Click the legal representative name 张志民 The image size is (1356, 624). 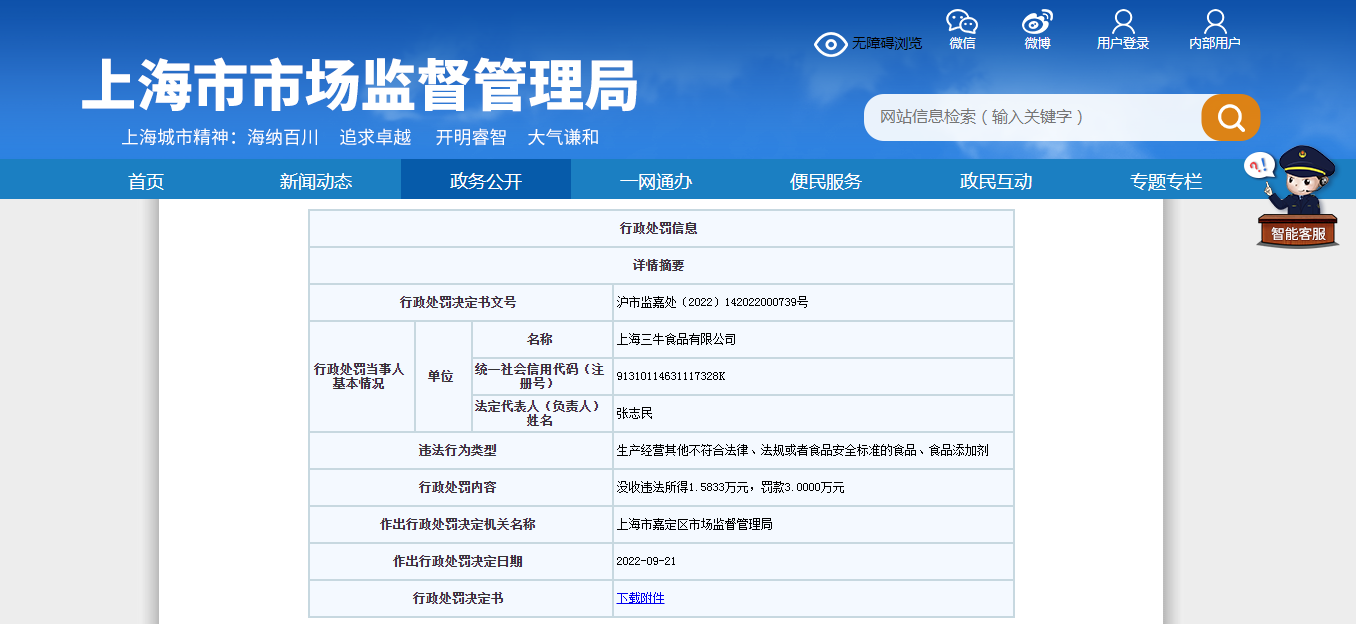(x=635, y=413)
